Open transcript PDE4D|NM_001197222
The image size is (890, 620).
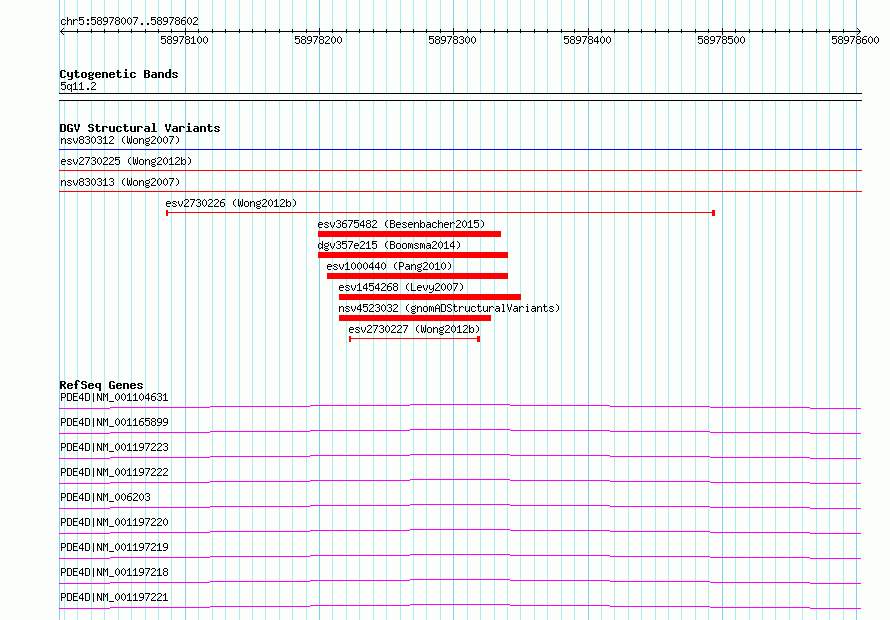[x=114, y=472]
